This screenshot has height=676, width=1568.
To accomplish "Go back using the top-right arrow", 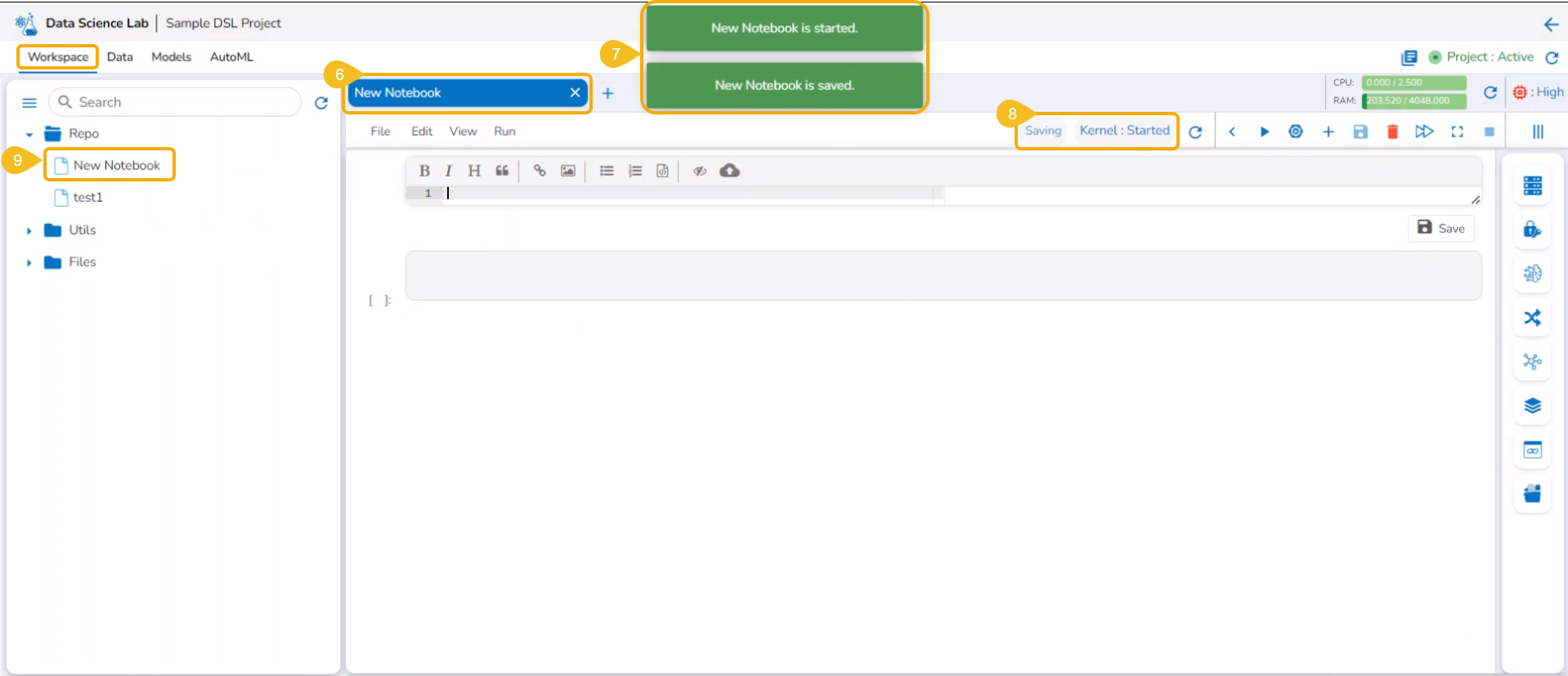I will [x=1551, y=25].
